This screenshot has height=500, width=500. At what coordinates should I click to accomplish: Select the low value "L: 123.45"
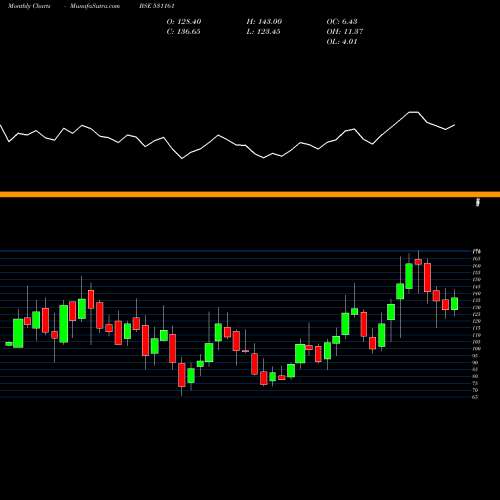pyautogui.click(x=263, y=32)
